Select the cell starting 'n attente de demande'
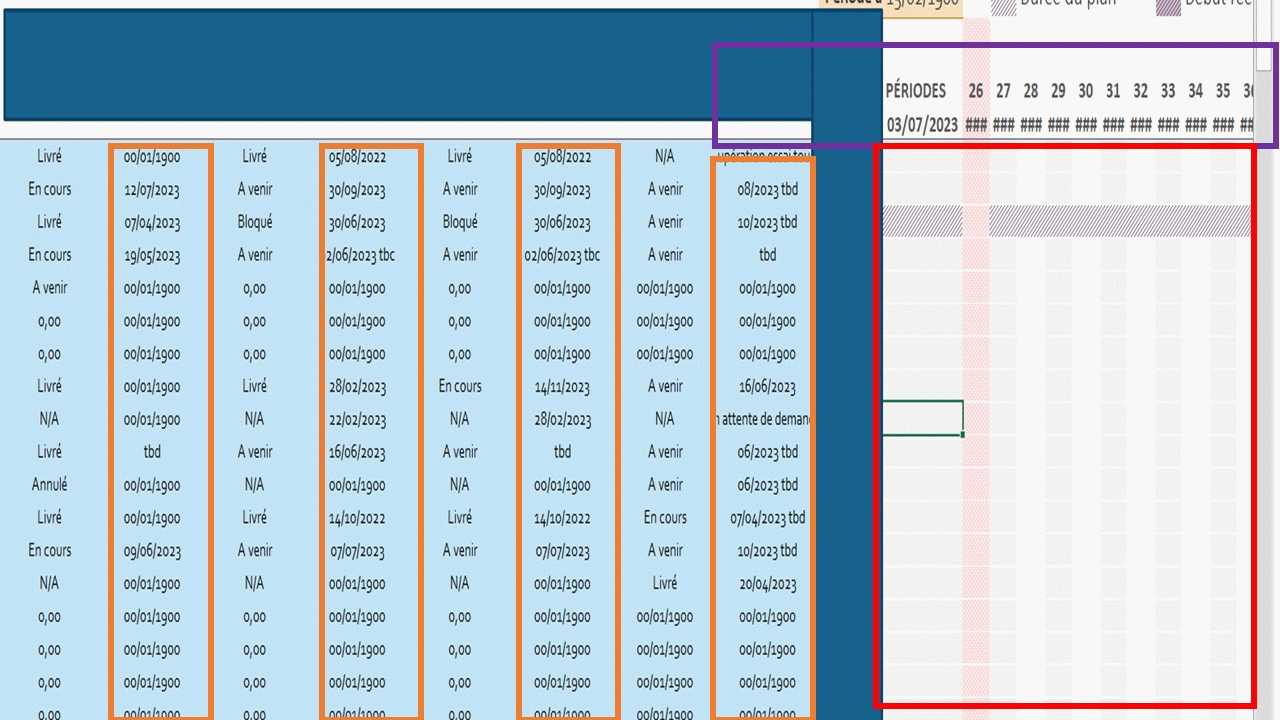The width and height of the screenshot is (1280, 720). [763, 420]
